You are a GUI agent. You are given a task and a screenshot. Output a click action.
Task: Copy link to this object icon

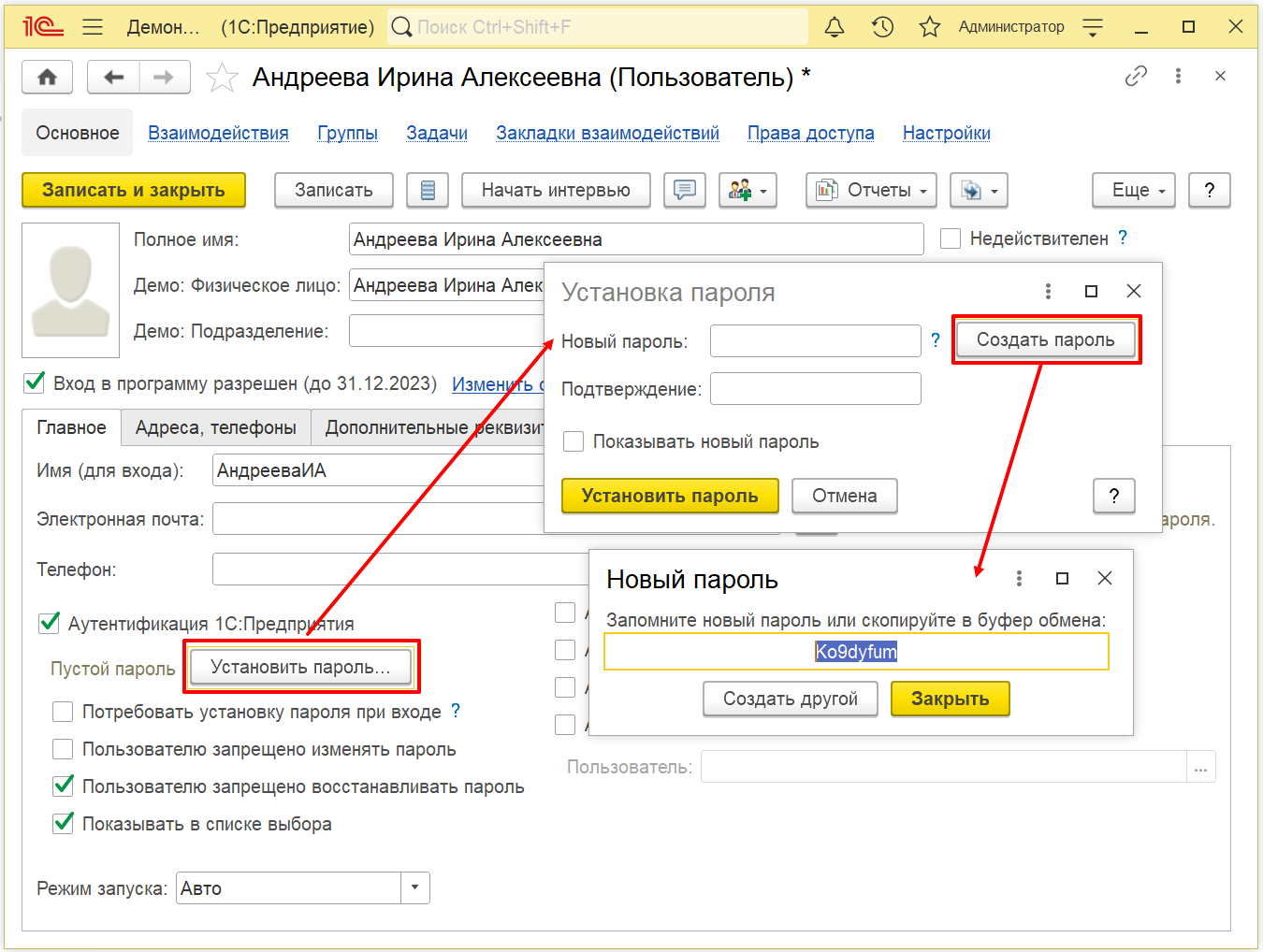(x=1136, y=76)
